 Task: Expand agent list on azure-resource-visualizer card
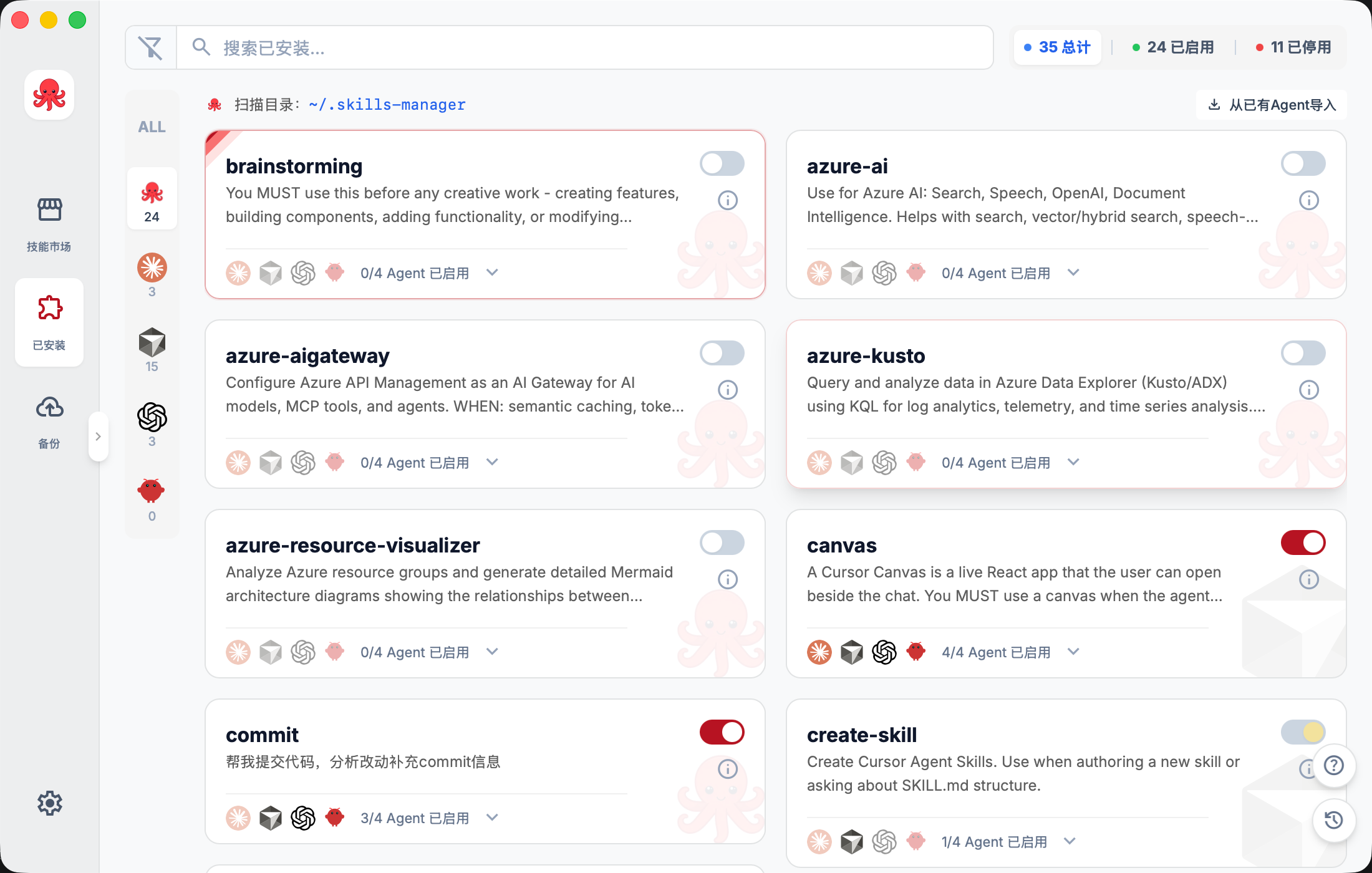492,652
